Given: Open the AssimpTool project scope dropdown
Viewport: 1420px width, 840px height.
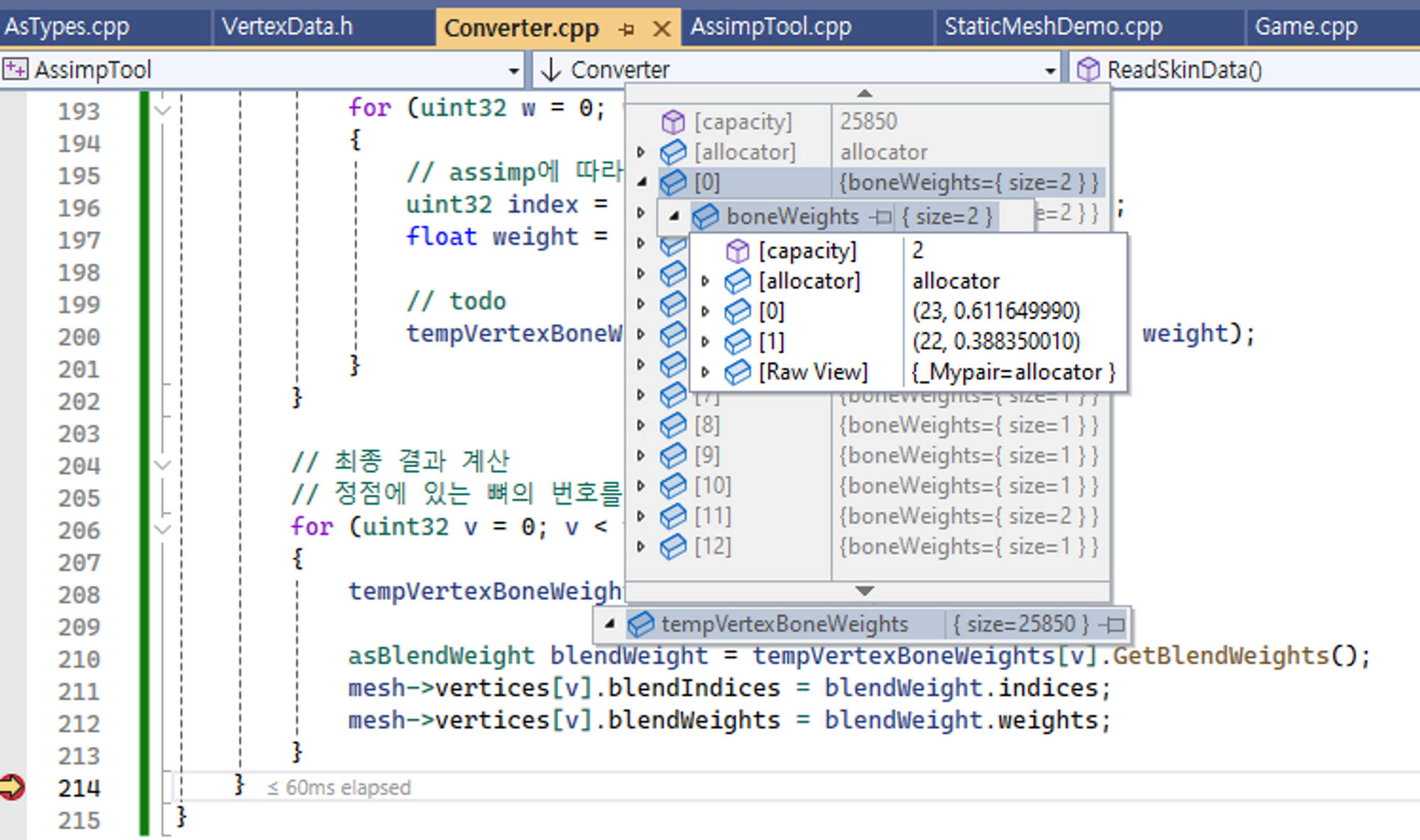Looking at the screenshot, I should click(x=513, y=70).
